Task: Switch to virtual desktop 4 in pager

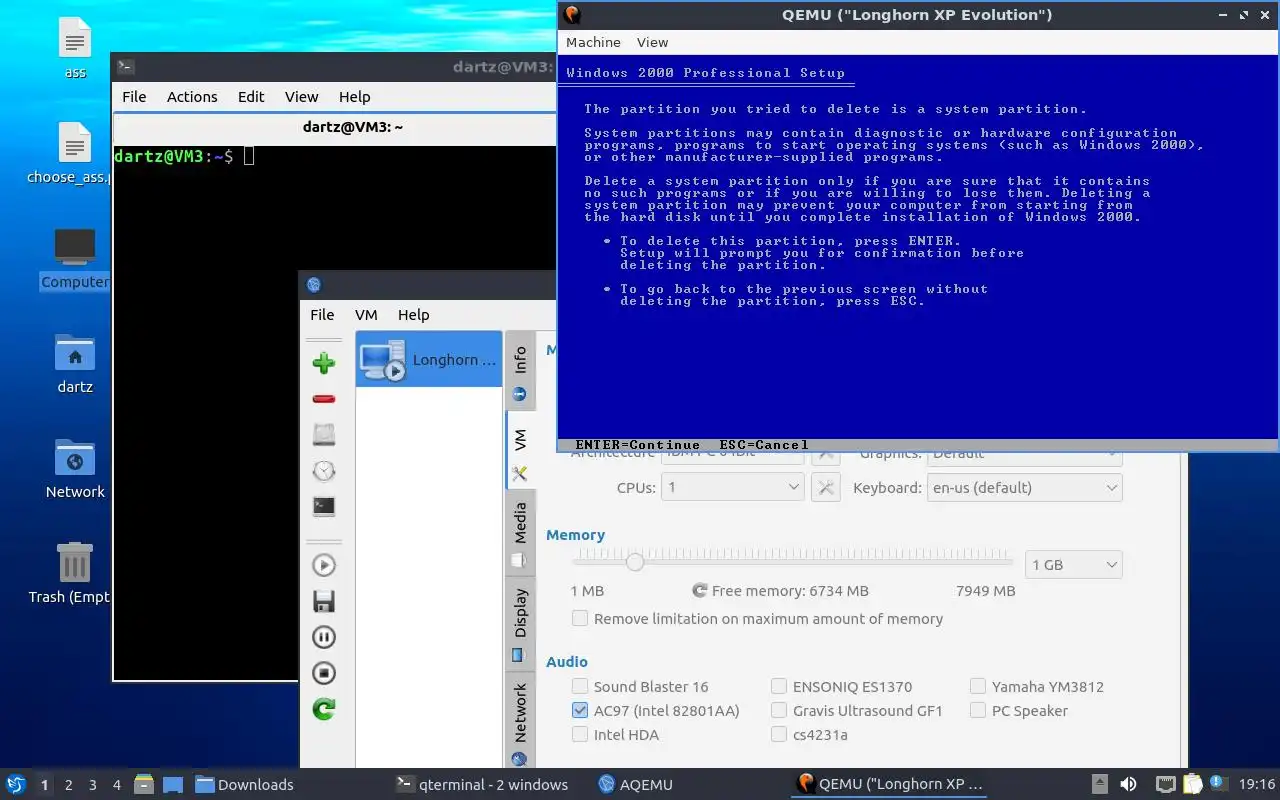Action: [117, 785]
